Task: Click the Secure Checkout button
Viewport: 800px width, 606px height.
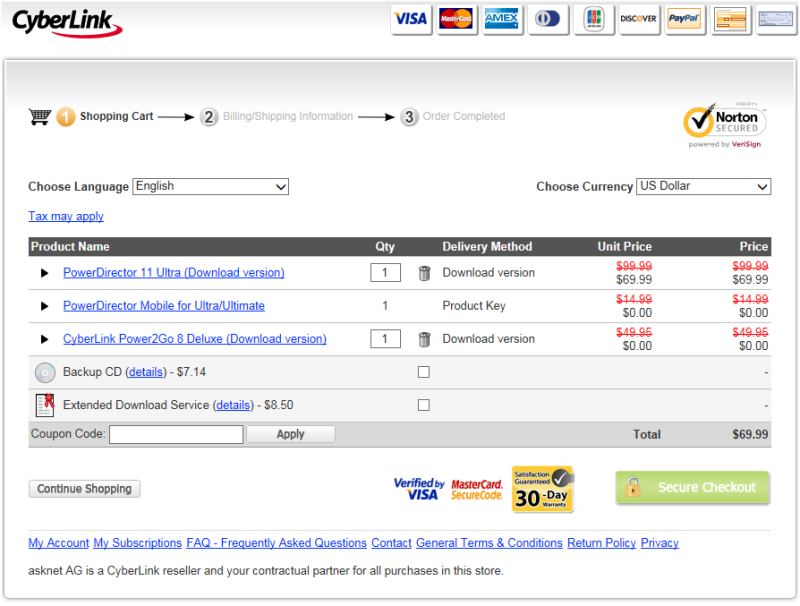Action: coord(692,488)
